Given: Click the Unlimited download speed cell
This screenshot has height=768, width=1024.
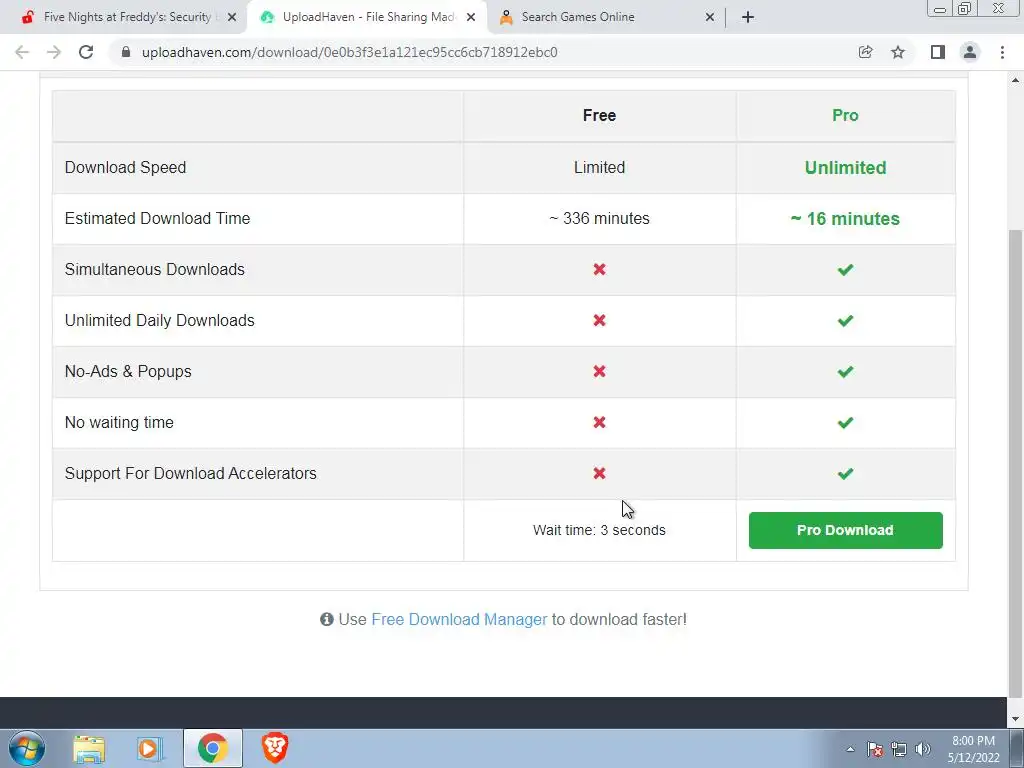Looking at the screenshot, I should [x=845, y=168].
